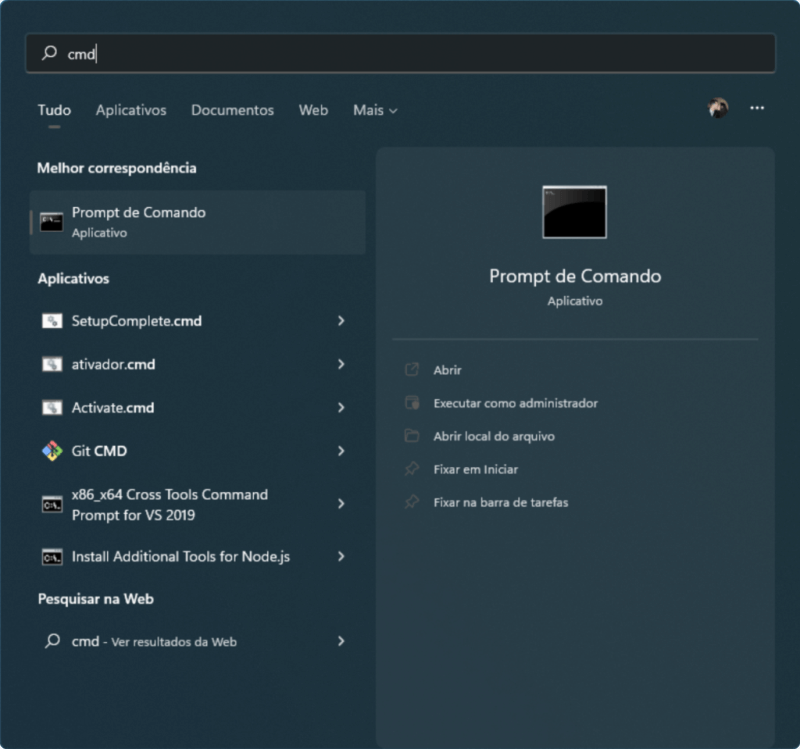
Task: Switch to the Tudo tab
Action: pos(54,110)
